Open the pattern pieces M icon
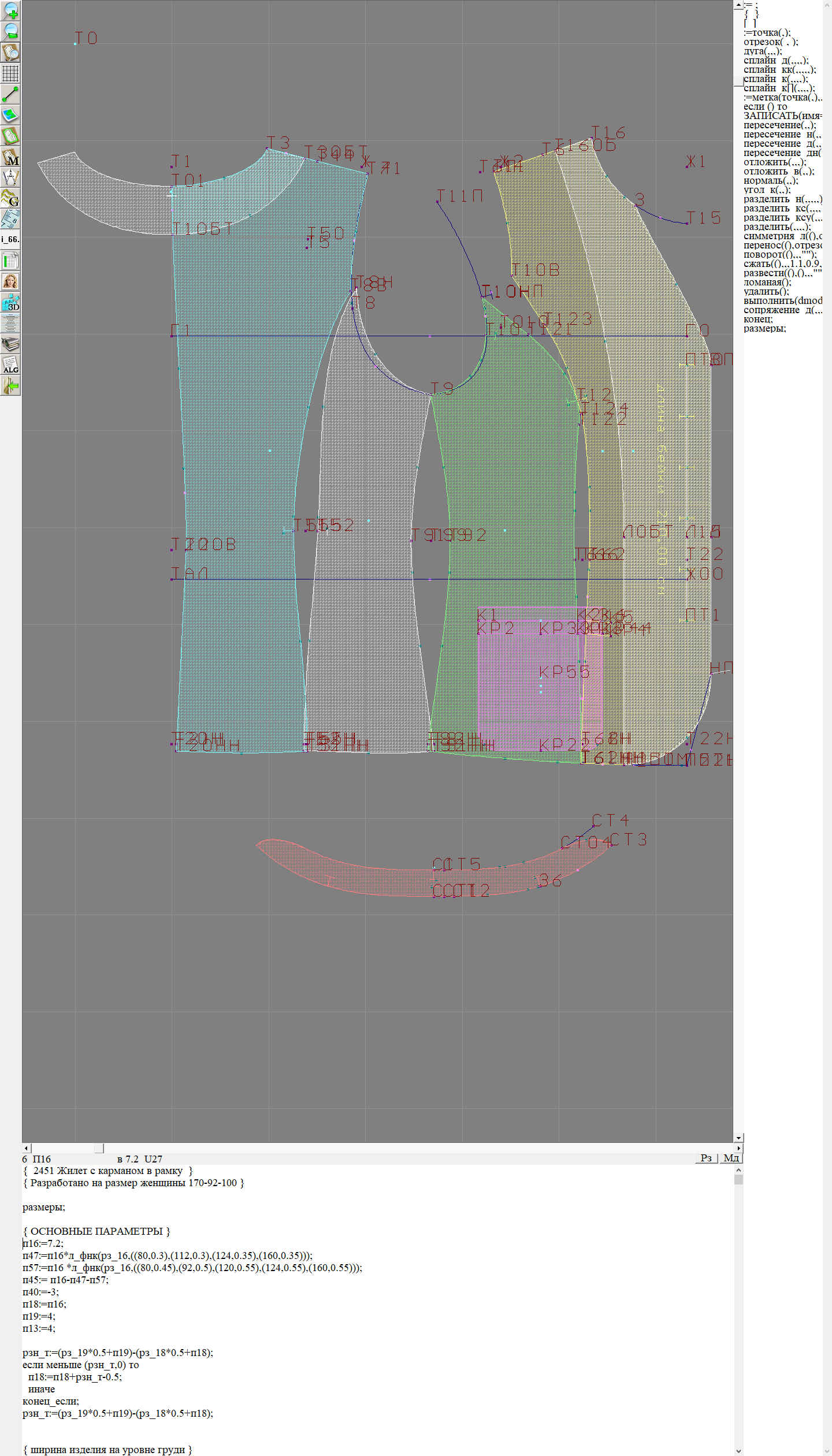The image size is (832, 1456). coord(10,157)
